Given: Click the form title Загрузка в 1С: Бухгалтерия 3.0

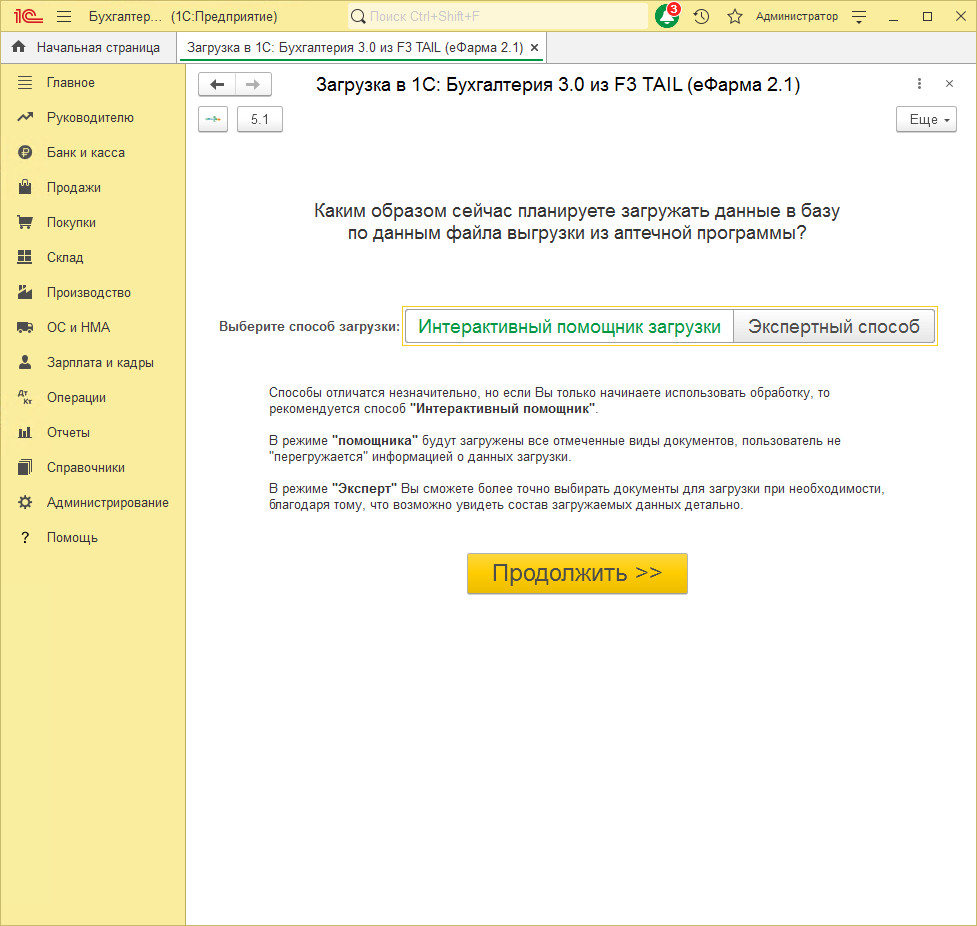Looking at the screenshot, I should 558,84.
